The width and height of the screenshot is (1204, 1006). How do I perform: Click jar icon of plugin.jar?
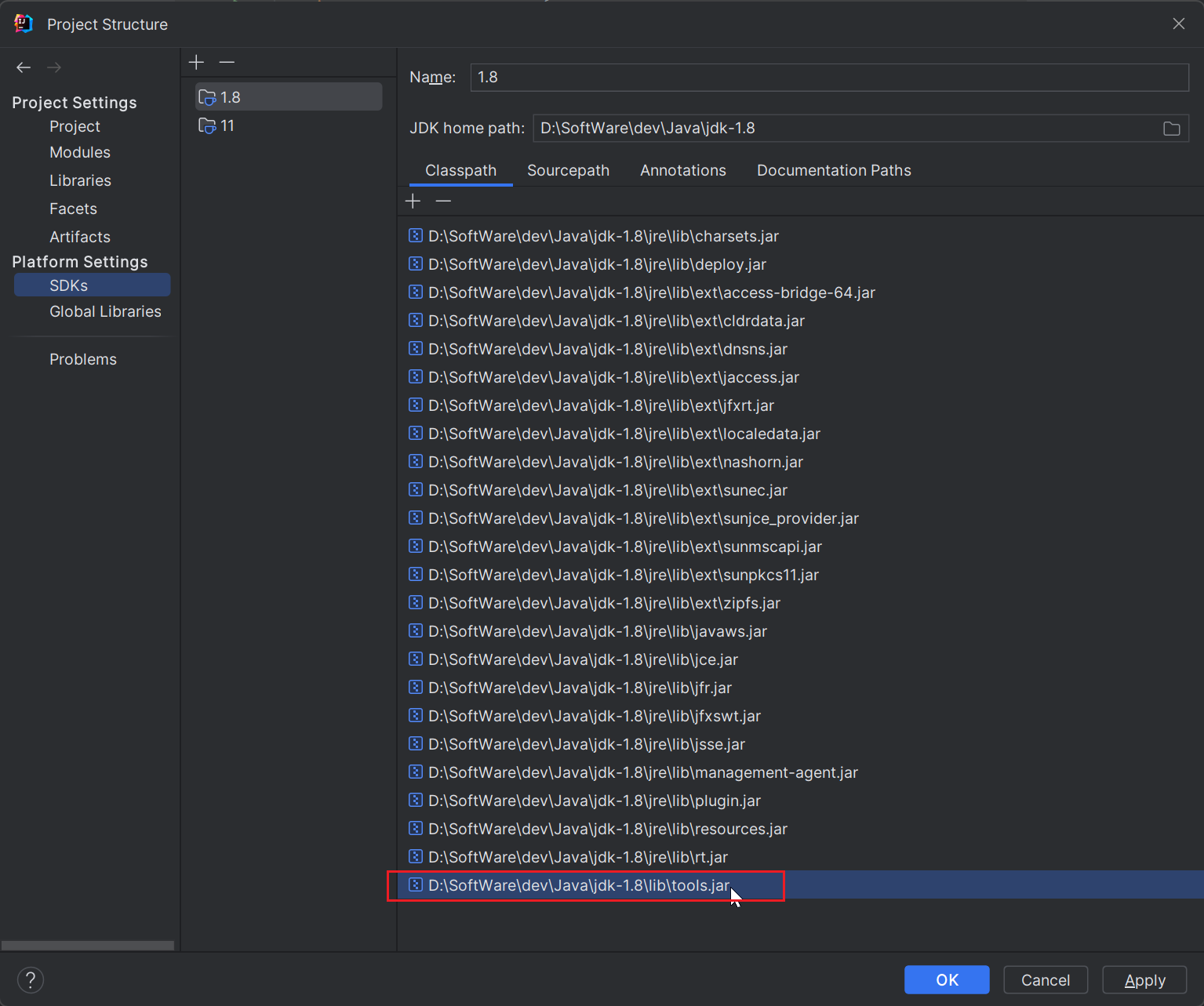(416, 800)
